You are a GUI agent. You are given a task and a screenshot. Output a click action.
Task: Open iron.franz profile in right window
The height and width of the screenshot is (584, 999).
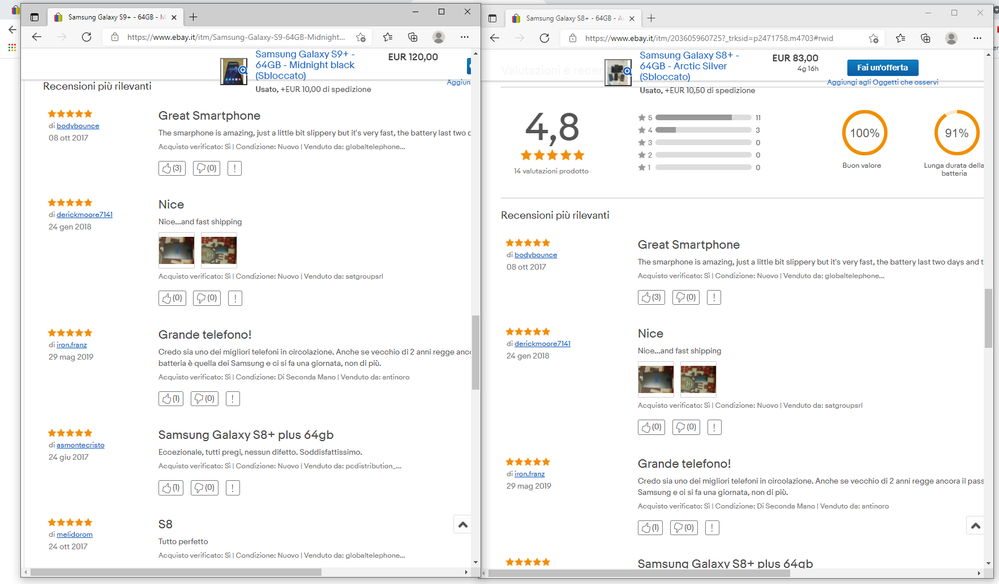point(529,474)
